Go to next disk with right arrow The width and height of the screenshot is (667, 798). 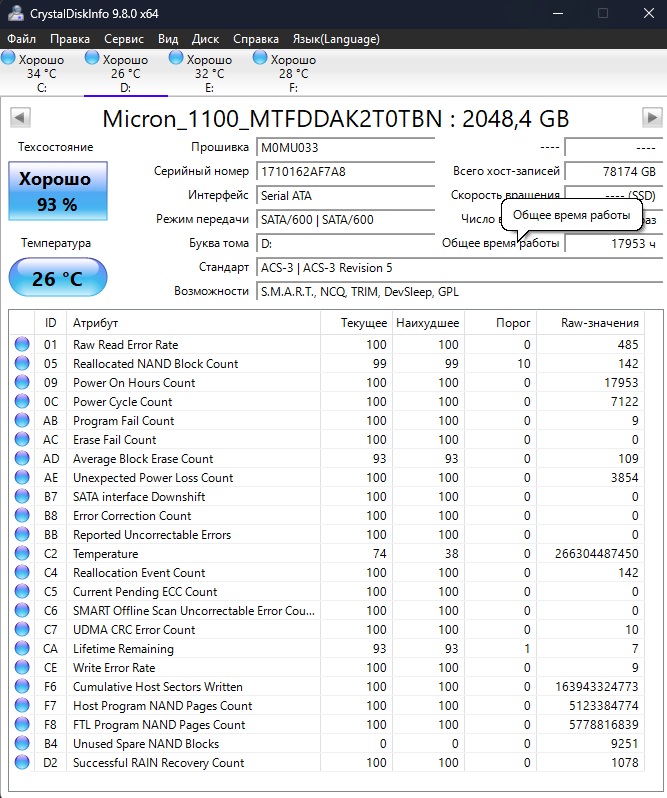(652, 118)
